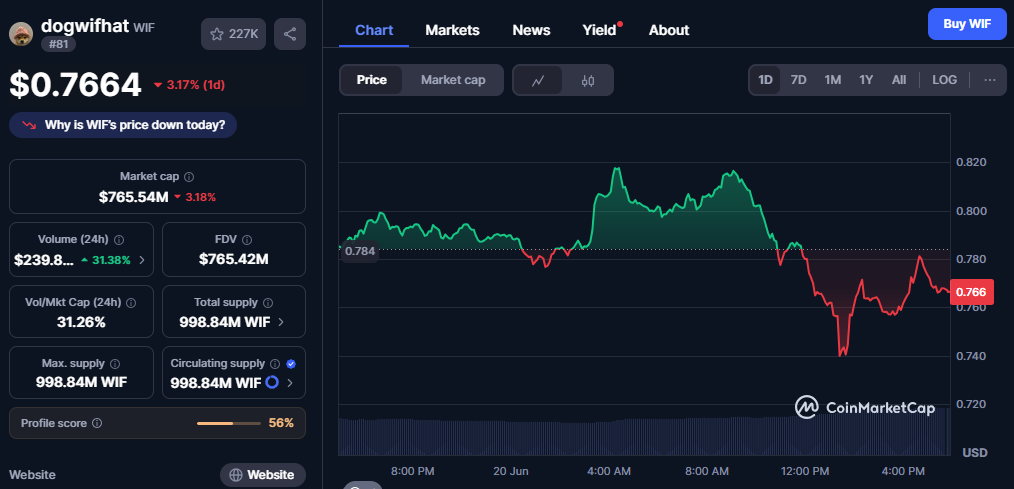Open chart more options ellipsis
Screen dimensions: 1014x489
989,80
